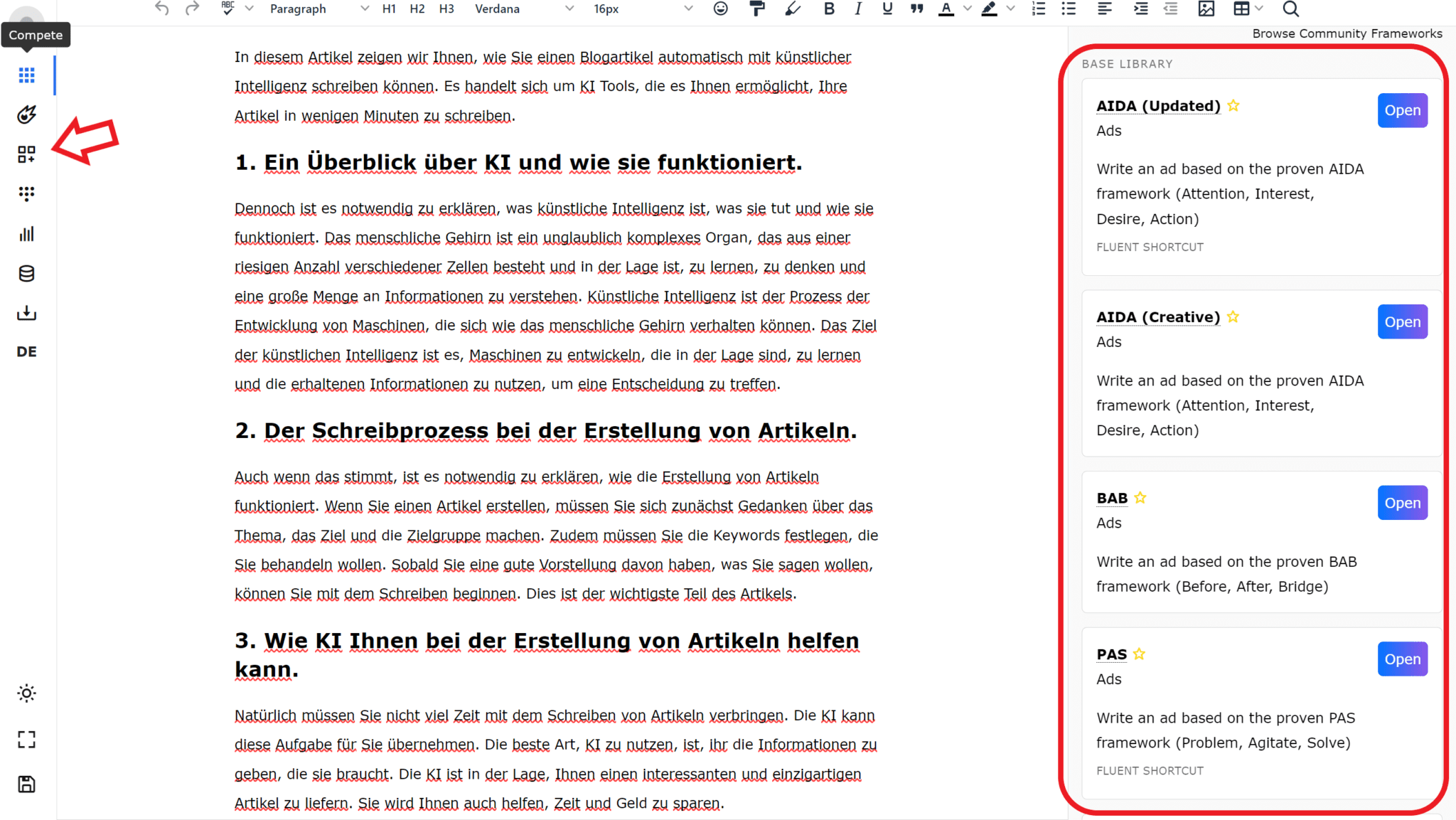Click Browse Community Frameworks
This screenshot has height=820, width=1456.
click(x=1347, y=33)
